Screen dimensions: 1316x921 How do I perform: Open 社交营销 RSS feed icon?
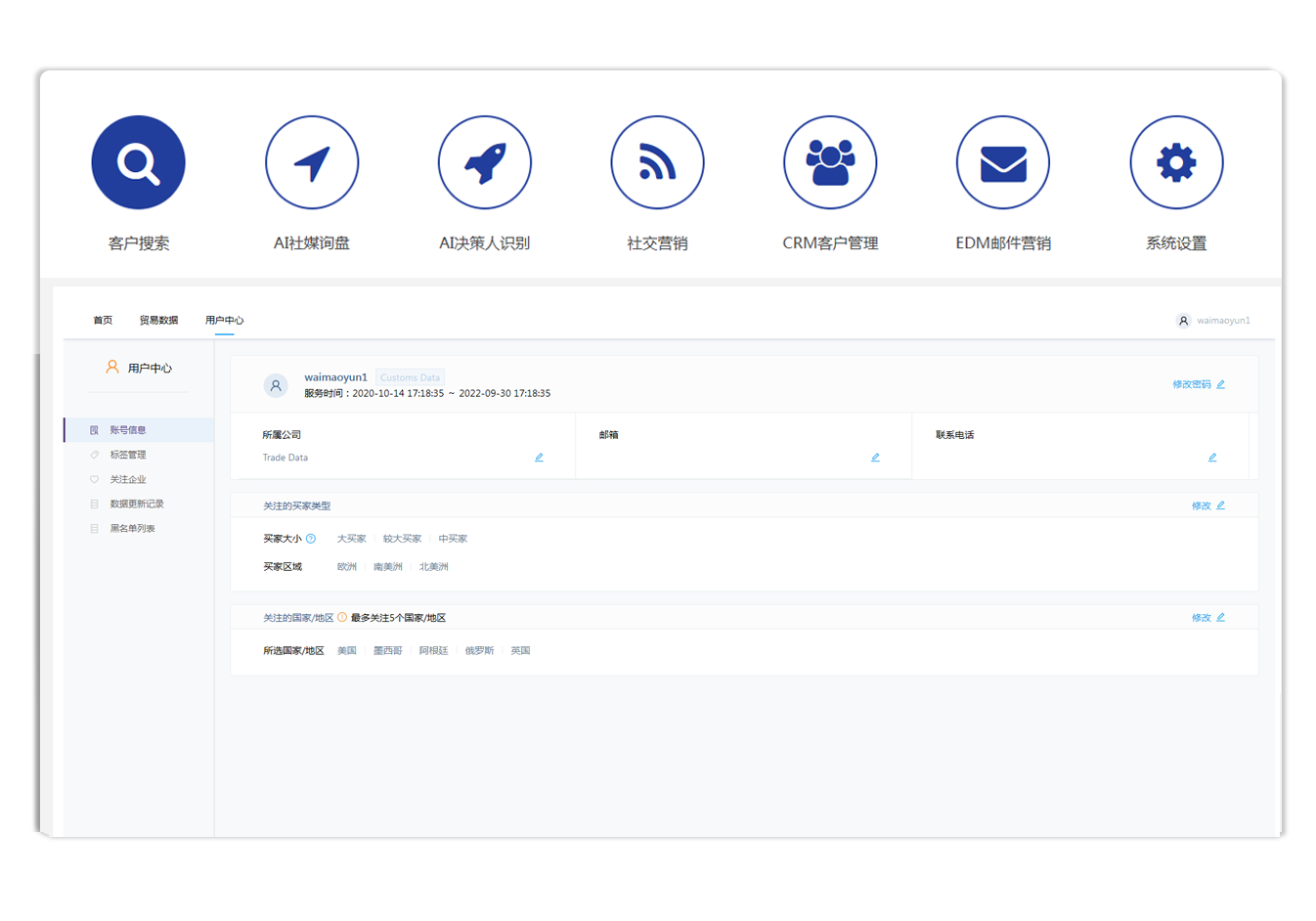(657, 162)
